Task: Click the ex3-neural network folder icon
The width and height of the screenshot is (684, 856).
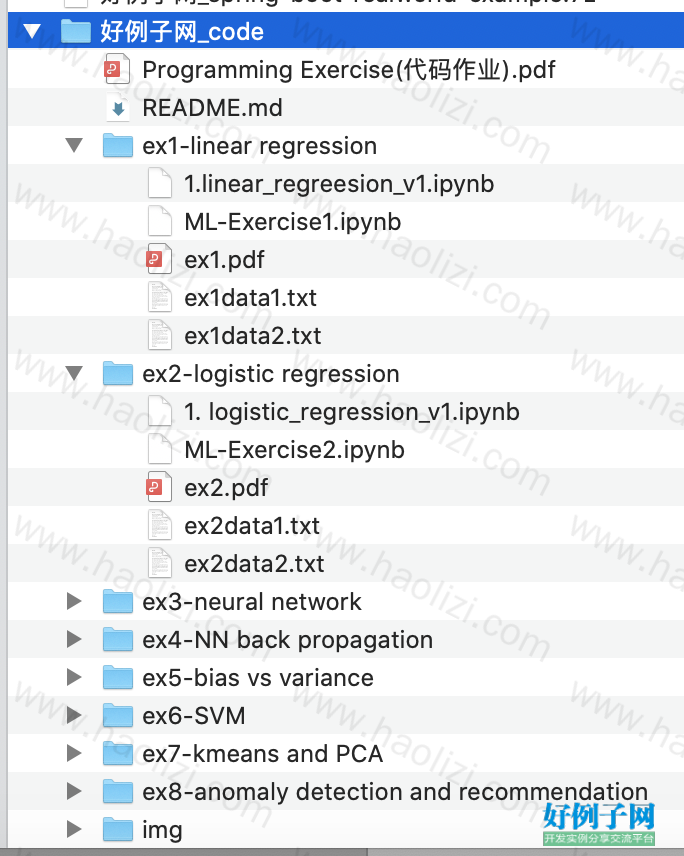Action: click(118, 602)
